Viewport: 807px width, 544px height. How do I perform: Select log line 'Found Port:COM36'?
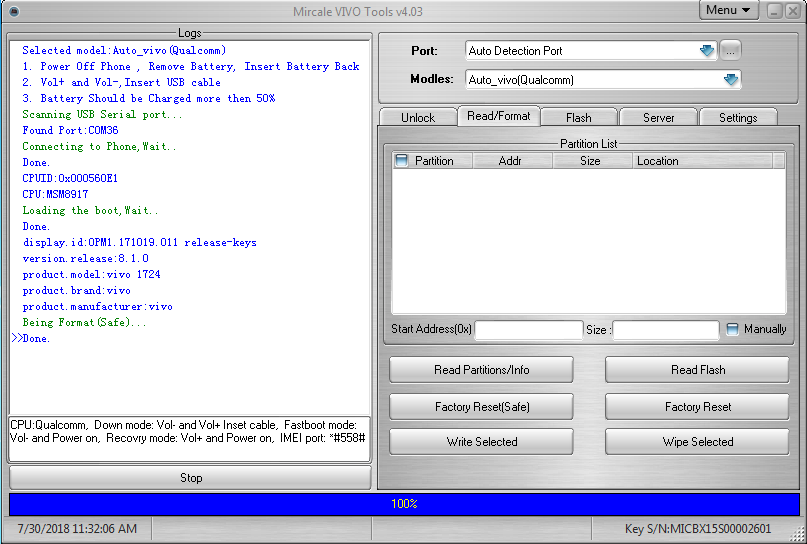pyautogui.click(x=71, y=130)
